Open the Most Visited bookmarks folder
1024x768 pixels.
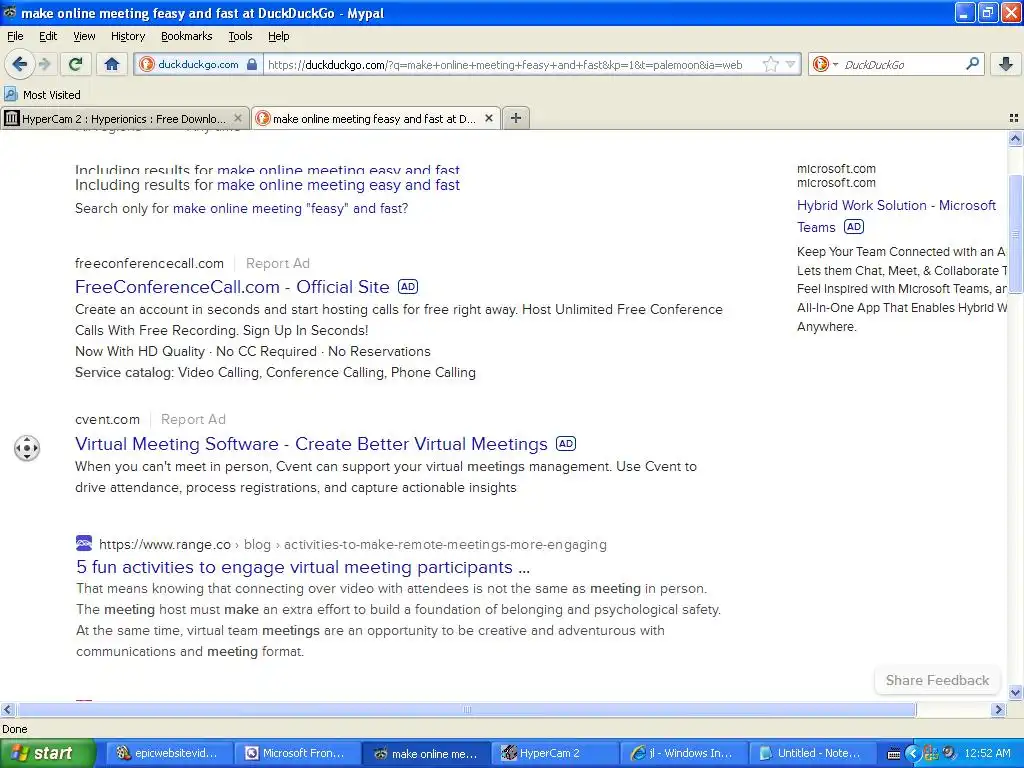click(42, 95)
